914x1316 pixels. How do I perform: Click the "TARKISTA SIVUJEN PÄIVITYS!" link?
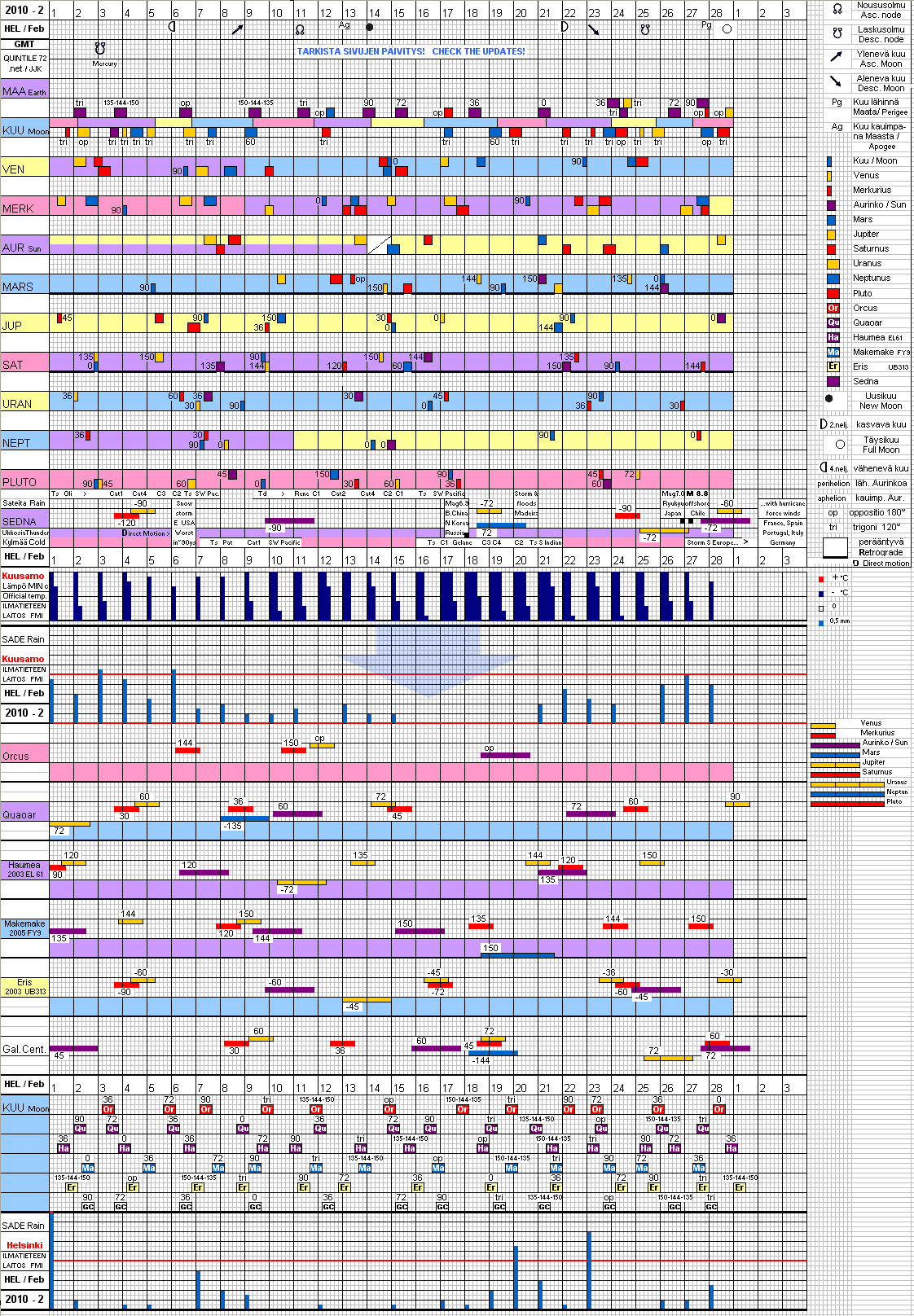[360, 51]
